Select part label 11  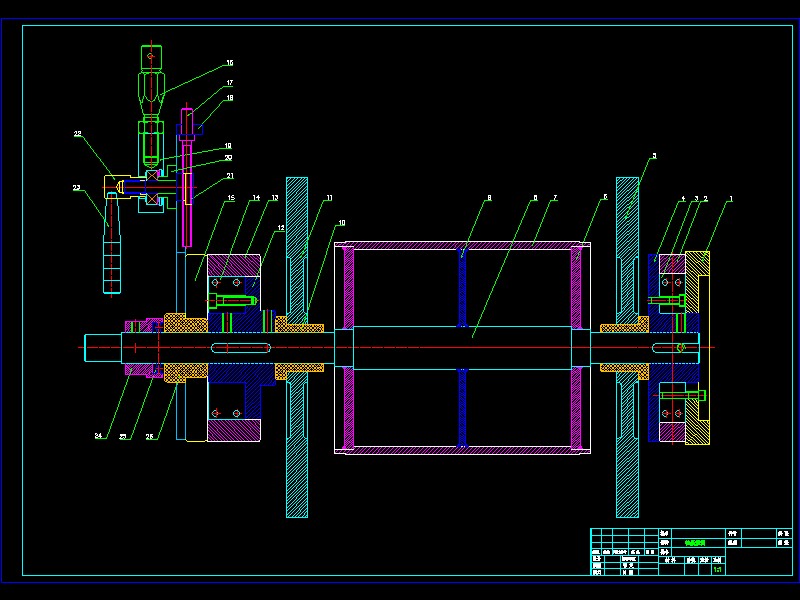point(329,198)
